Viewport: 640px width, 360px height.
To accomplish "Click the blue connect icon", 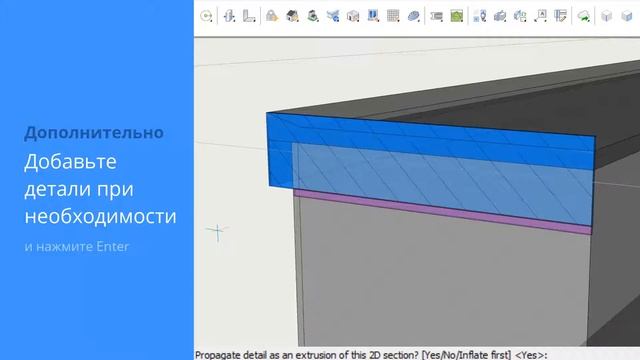I will (x=333, y=16).
